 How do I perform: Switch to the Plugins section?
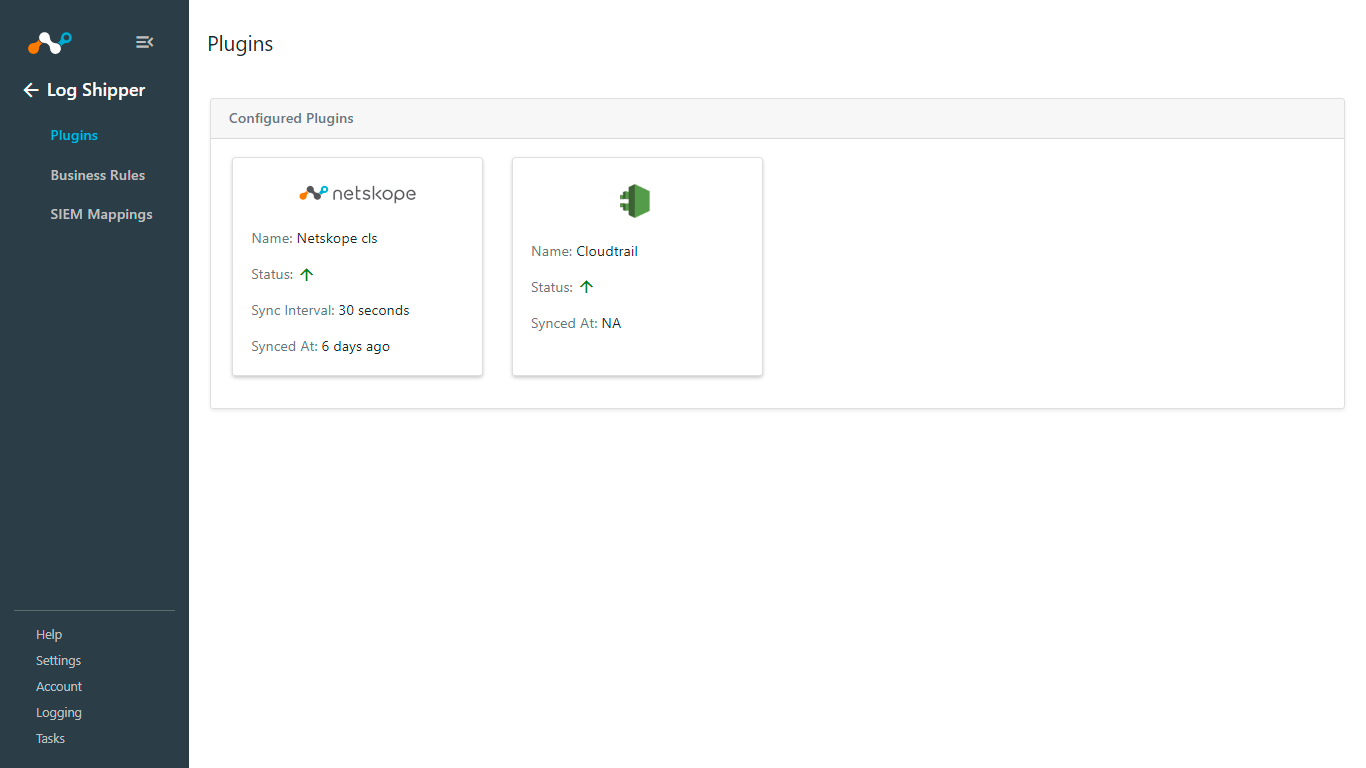pos(74,135)
